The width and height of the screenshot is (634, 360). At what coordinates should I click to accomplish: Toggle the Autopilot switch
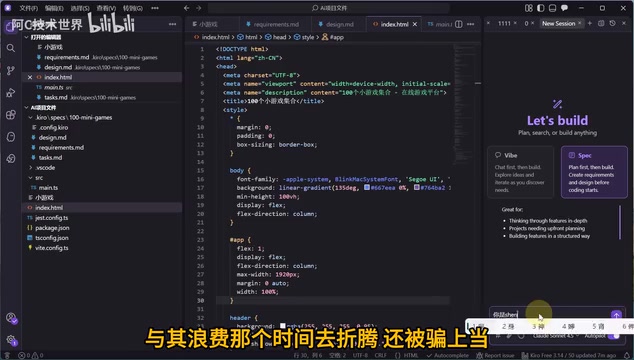614,336
